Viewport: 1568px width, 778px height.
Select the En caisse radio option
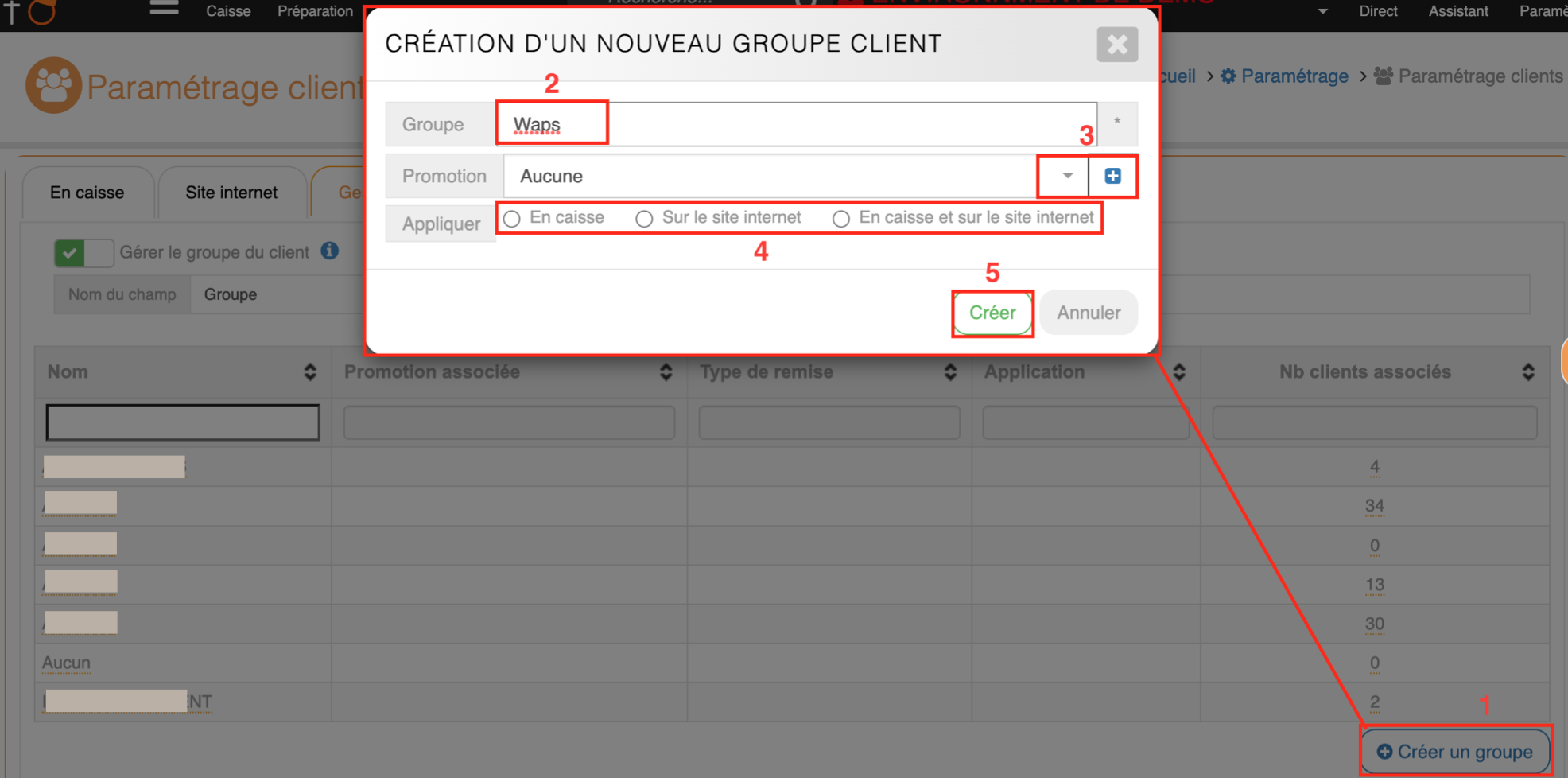click(512, 219)
